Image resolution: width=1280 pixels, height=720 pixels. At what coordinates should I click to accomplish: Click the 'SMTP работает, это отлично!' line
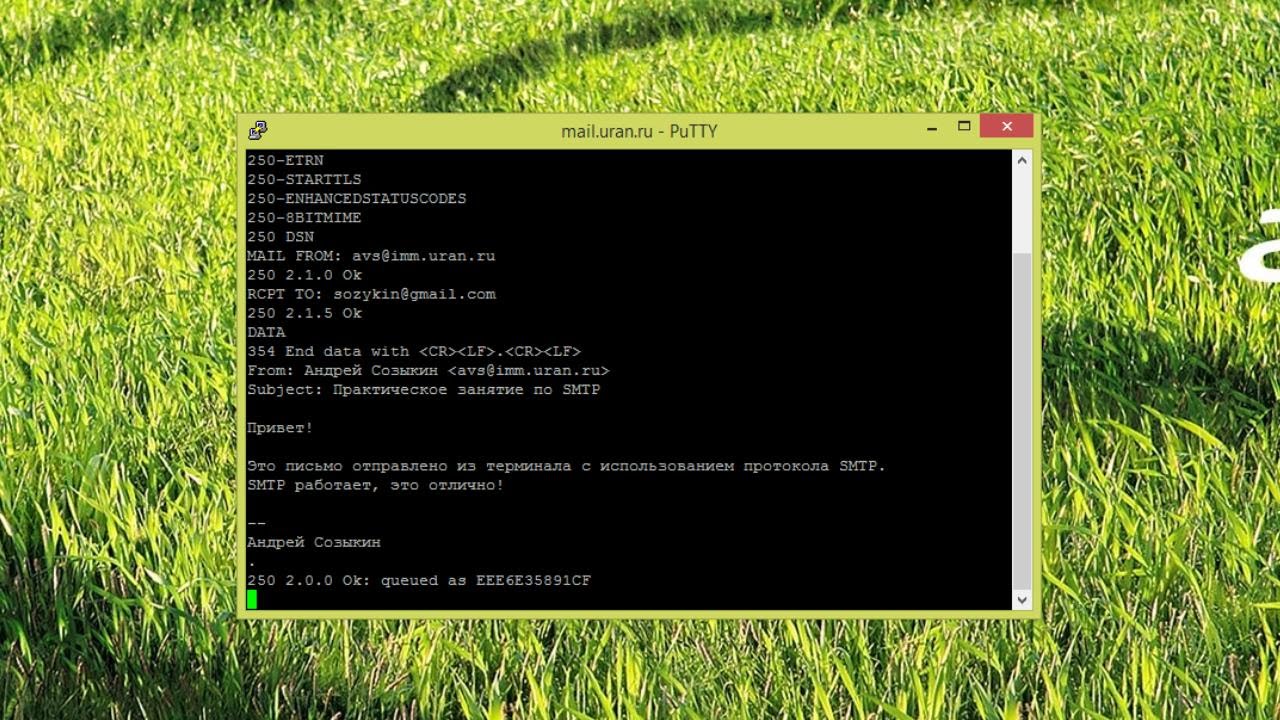coord(376,485)
